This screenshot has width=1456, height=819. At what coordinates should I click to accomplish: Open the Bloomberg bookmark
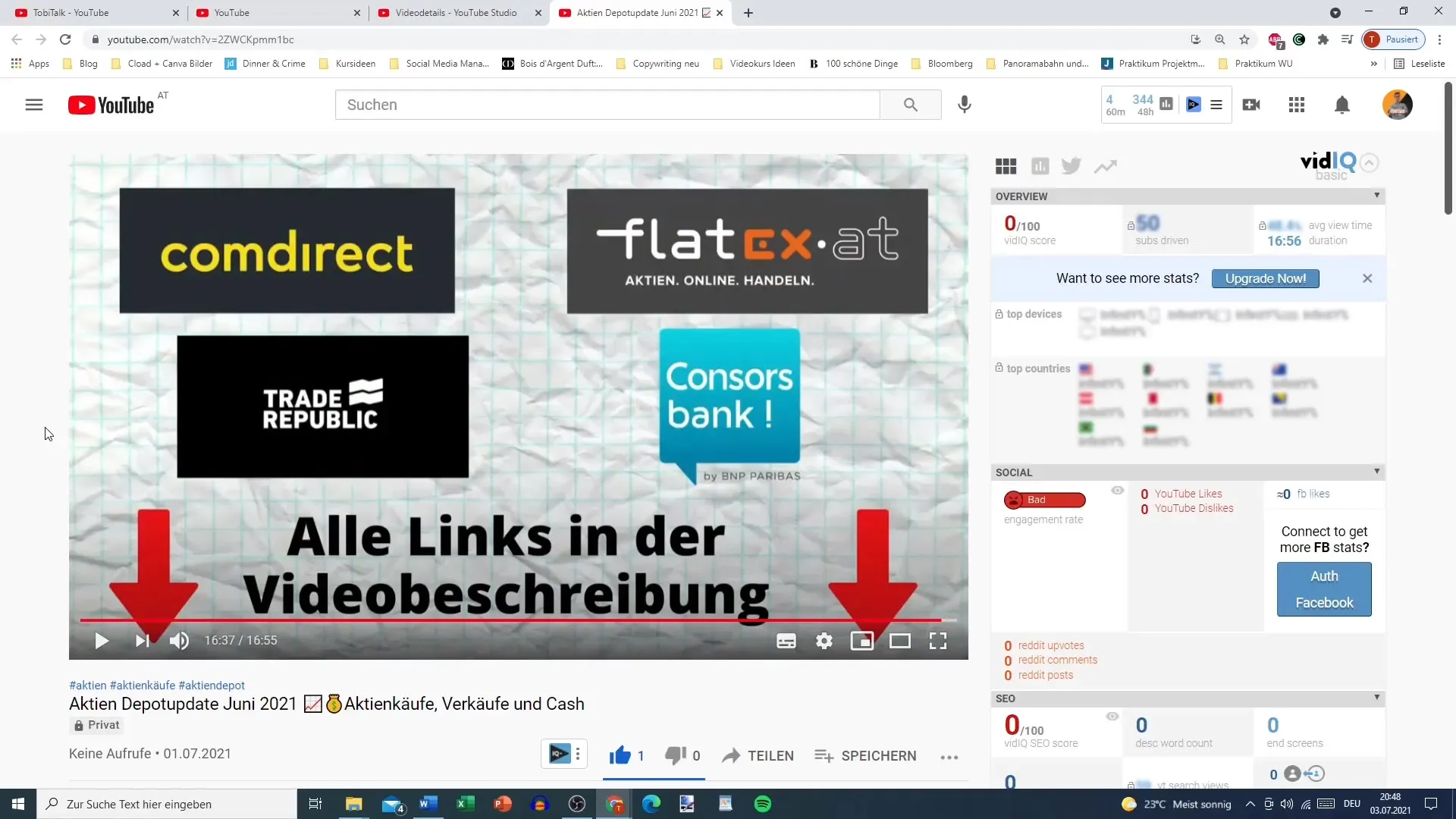941,64
